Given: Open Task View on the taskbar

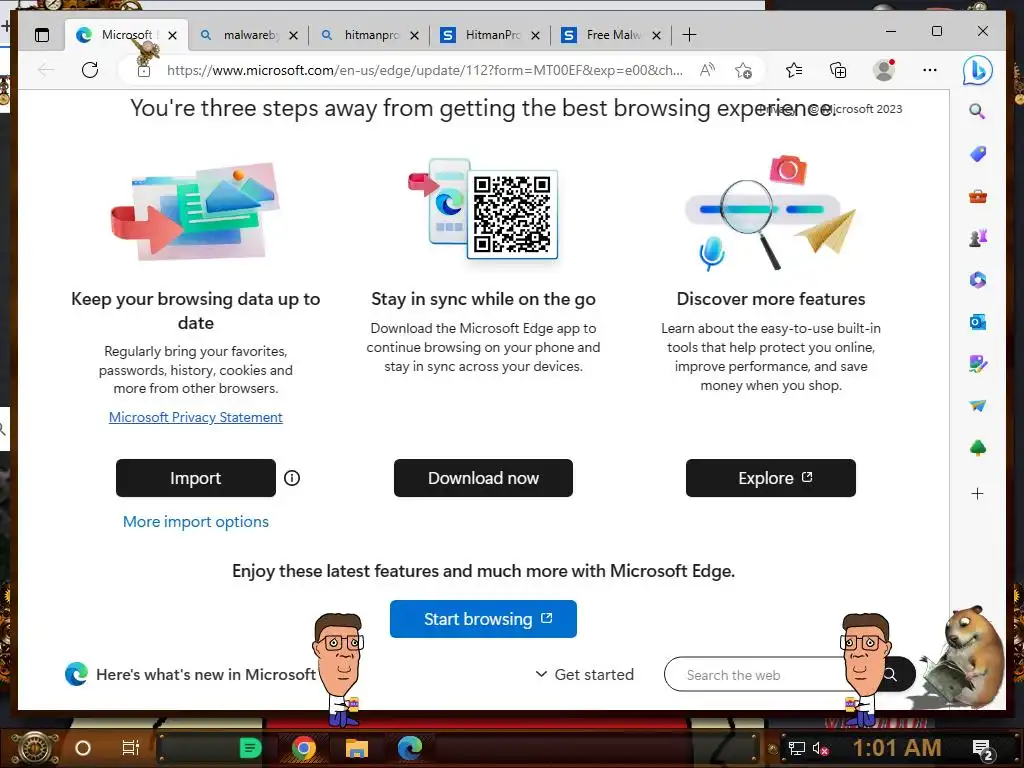Looking at the screenshot, I should [x=131, y=748].
